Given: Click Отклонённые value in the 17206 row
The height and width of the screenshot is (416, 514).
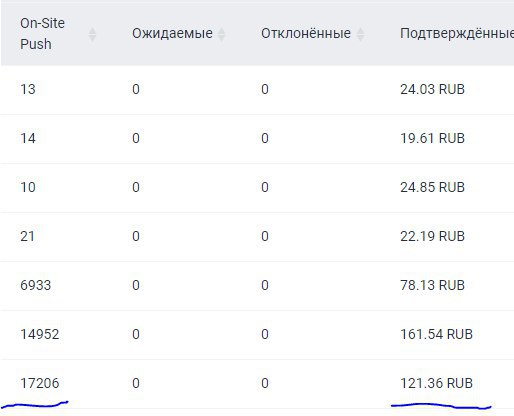Looking at the screenshot, I should tap(265, 383).
